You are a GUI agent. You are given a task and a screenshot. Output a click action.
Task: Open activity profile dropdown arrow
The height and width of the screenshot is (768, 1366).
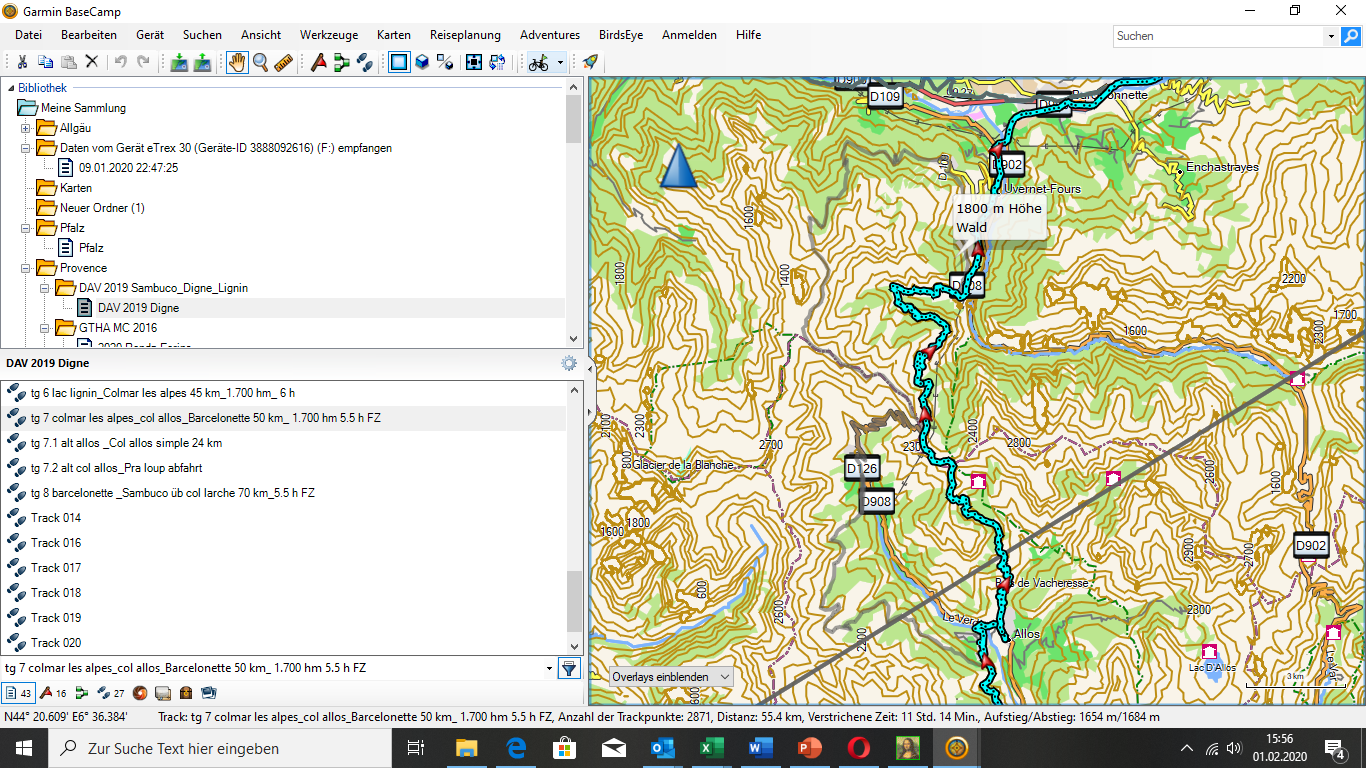pyautogui.click(x=560, y=62)
